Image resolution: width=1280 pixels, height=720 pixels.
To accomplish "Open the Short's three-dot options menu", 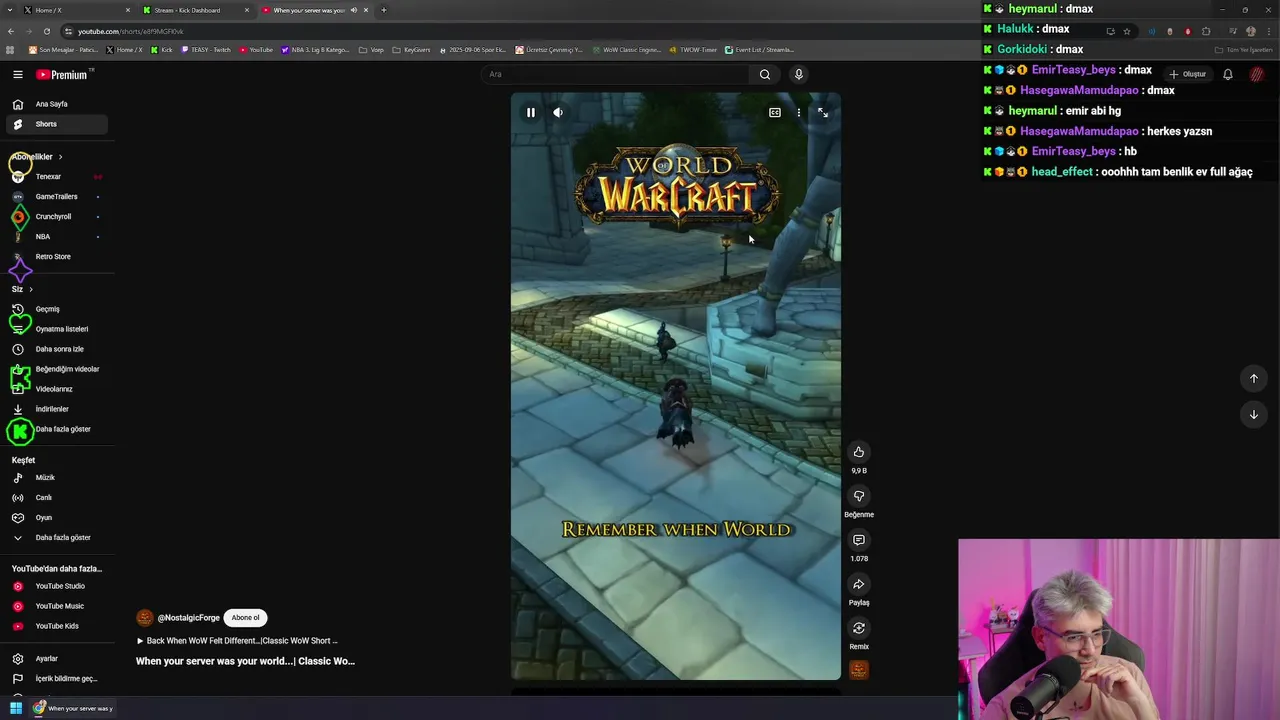I will [x=798, y=113].
